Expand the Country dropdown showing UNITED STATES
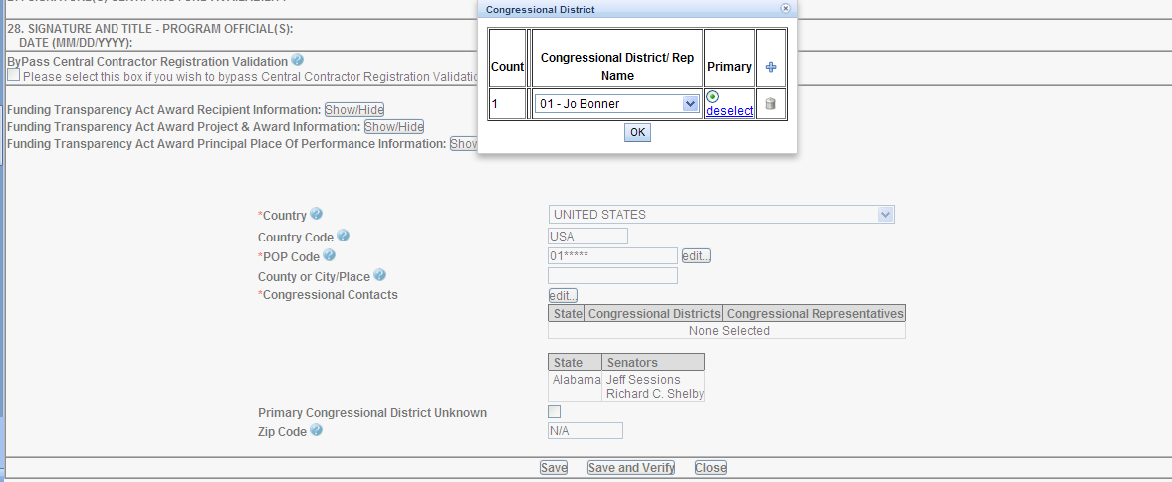The image size is (1172, 482). point(884,215)
